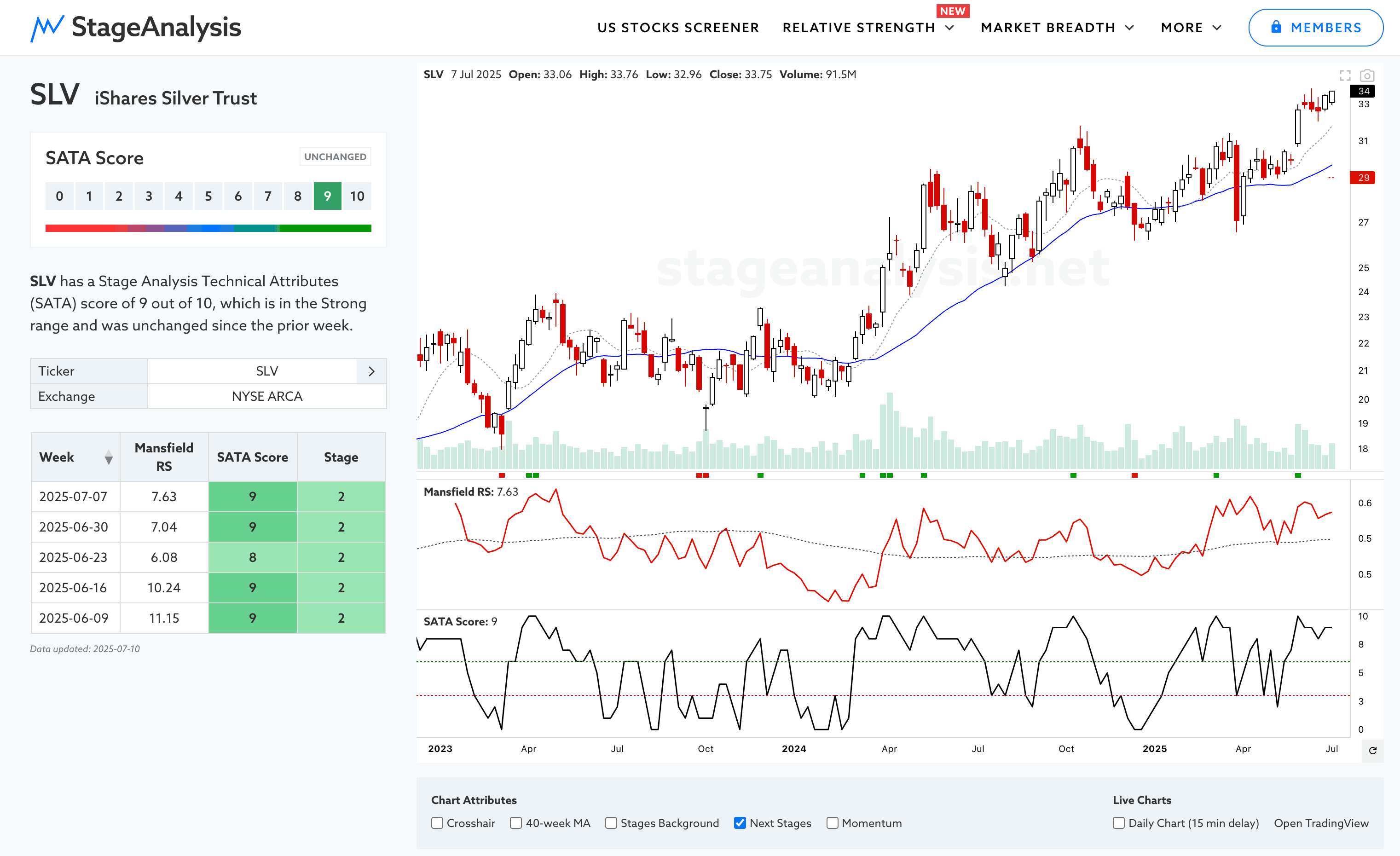Screen dimensions: 1400x856
Task: Click the UNCHANGED status badge
Action: point(335,157)
